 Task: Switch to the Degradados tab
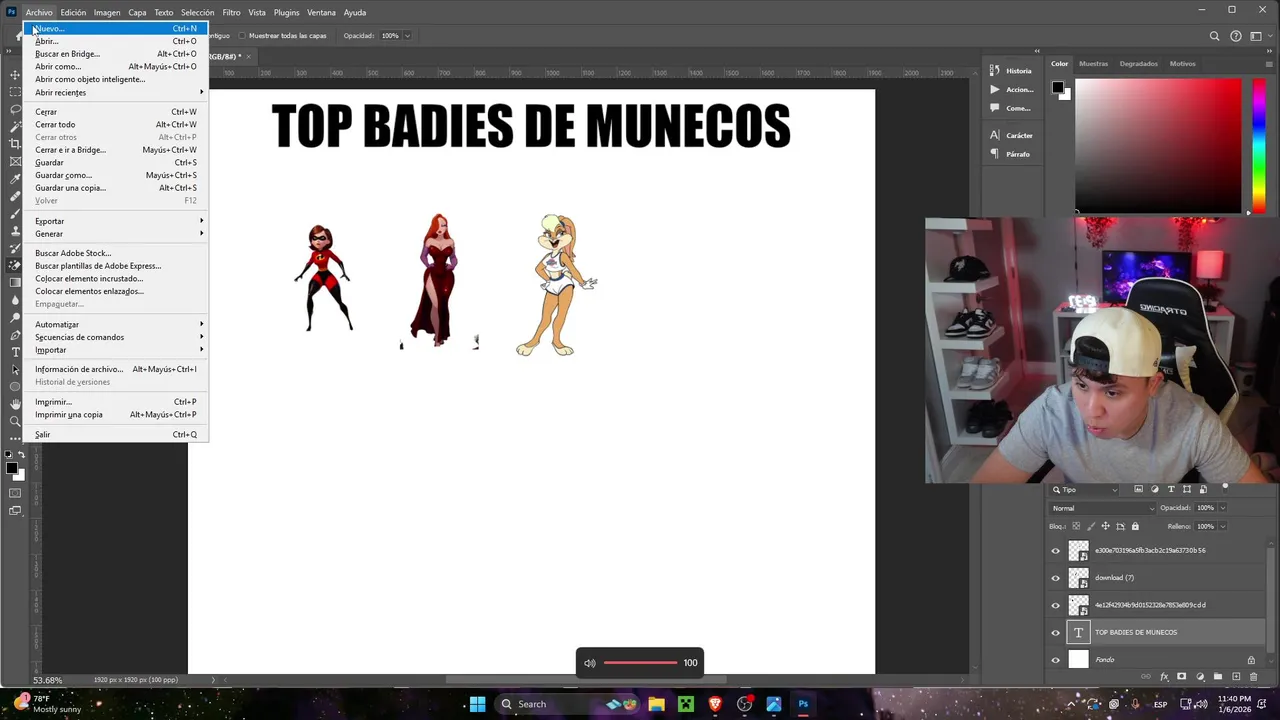(1138, 64)
